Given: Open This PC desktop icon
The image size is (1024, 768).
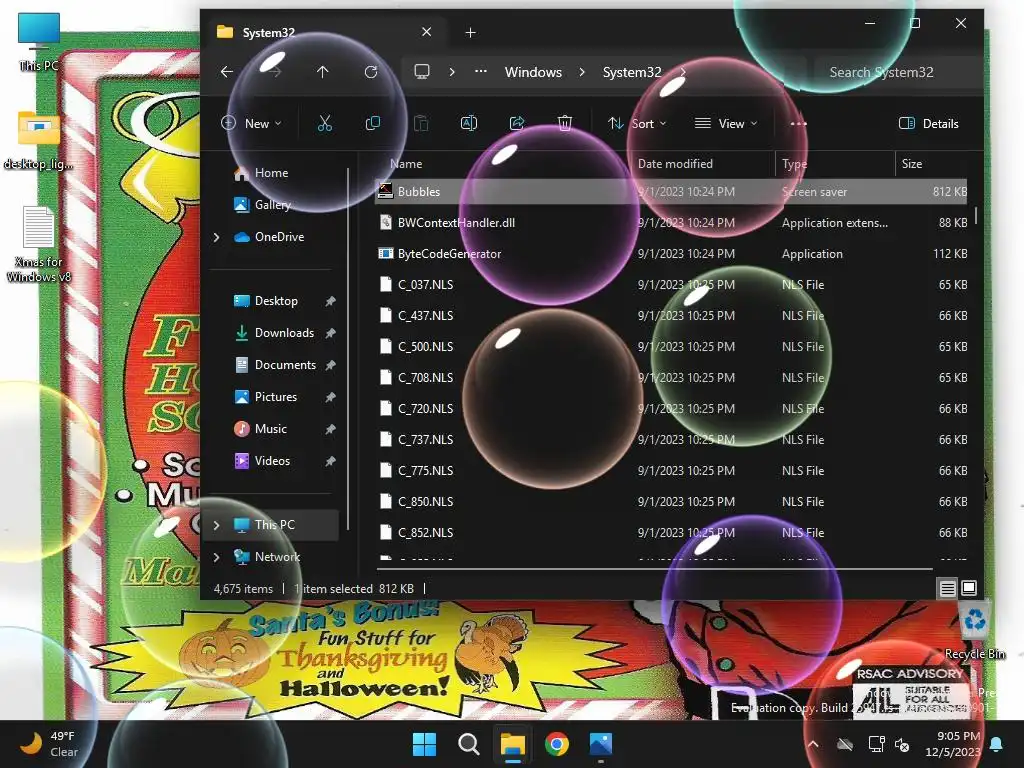Looking at the screenshot, I should [x=39, y=42].
